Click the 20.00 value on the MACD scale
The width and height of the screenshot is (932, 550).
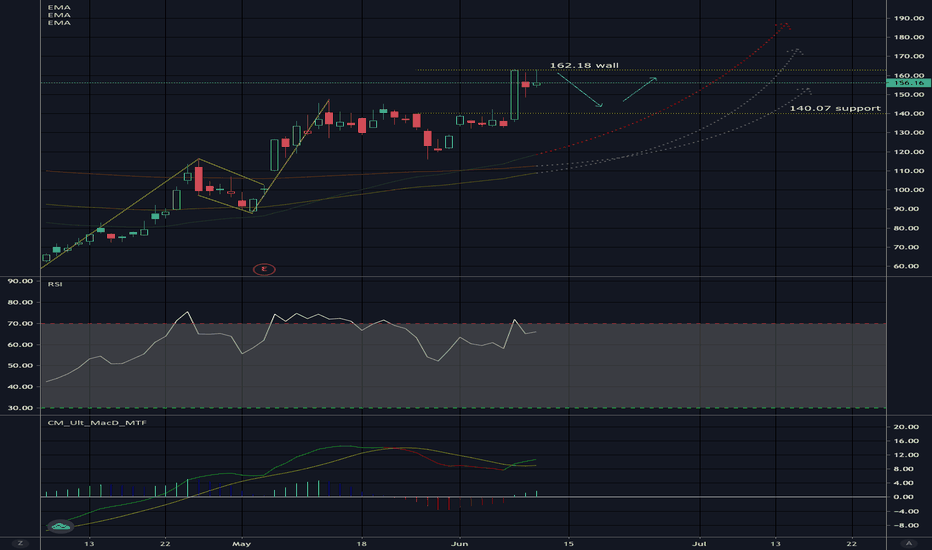(x=906, y=427)
